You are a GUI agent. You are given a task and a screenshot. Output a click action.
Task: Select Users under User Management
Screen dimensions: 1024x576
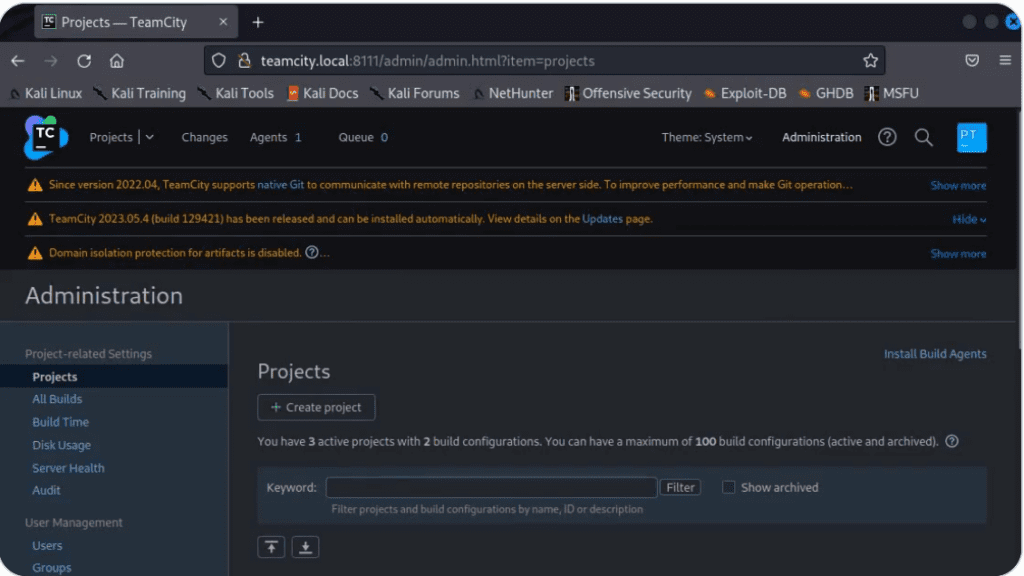pos(47,545)
